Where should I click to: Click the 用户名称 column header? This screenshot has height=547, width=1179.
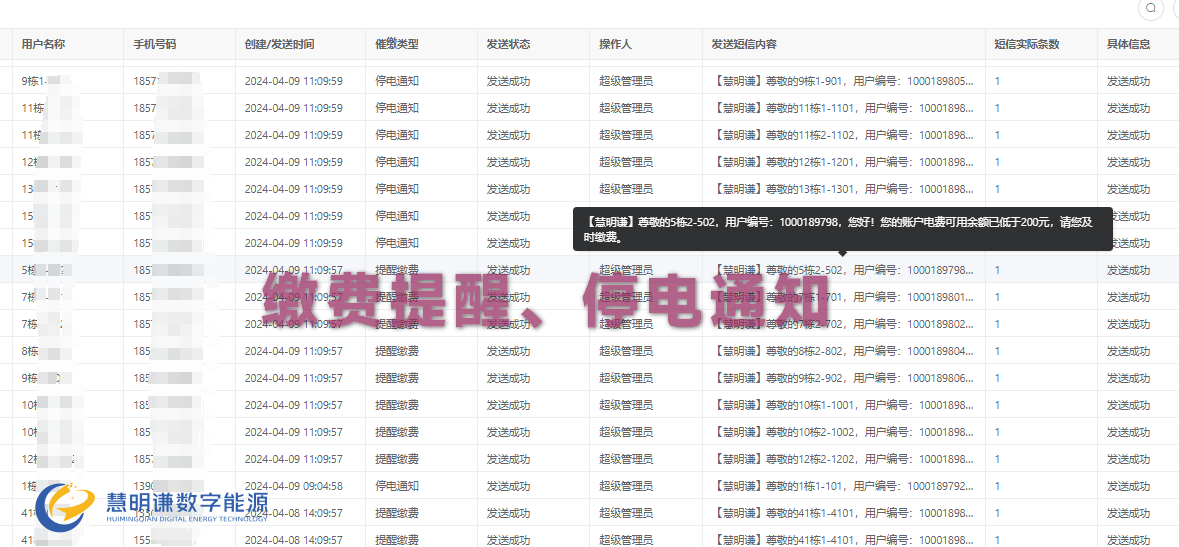43,44
